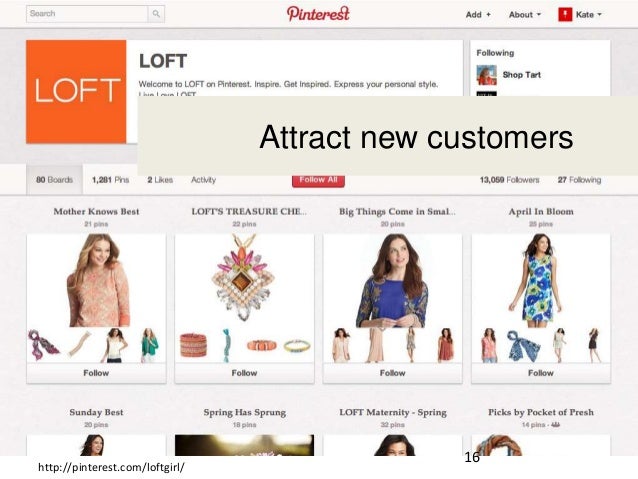View the 2 Likes tab

point(160,180)
